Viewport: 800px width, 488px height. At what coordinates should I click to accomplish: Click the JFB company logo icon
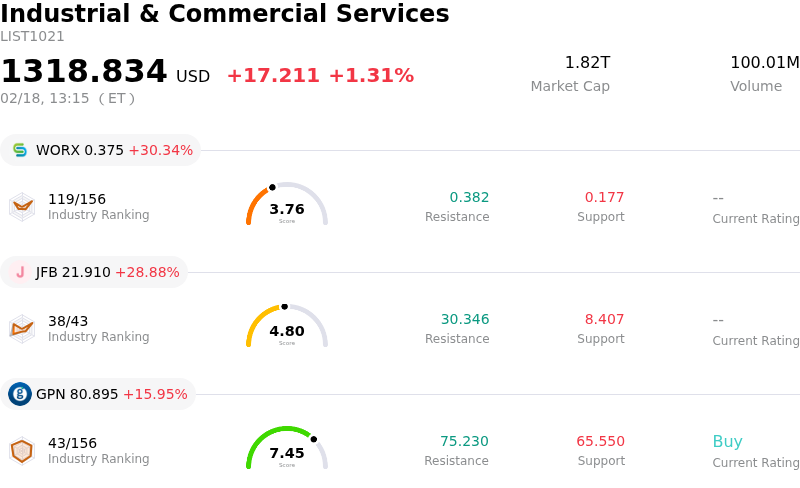pos(20,272)
